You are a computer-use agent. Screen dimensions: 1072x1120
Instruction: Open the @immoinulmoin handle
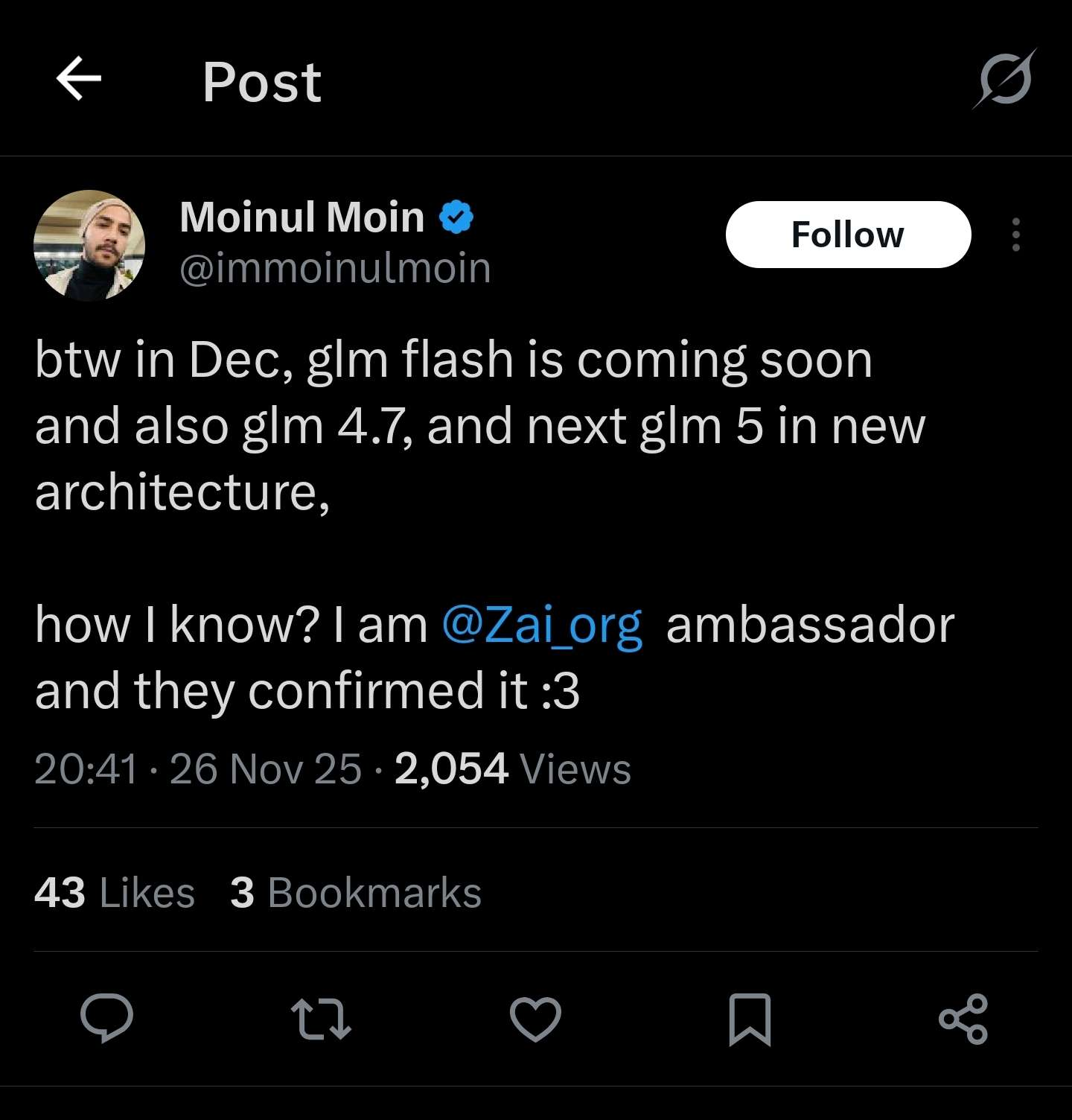pos(335,268)
